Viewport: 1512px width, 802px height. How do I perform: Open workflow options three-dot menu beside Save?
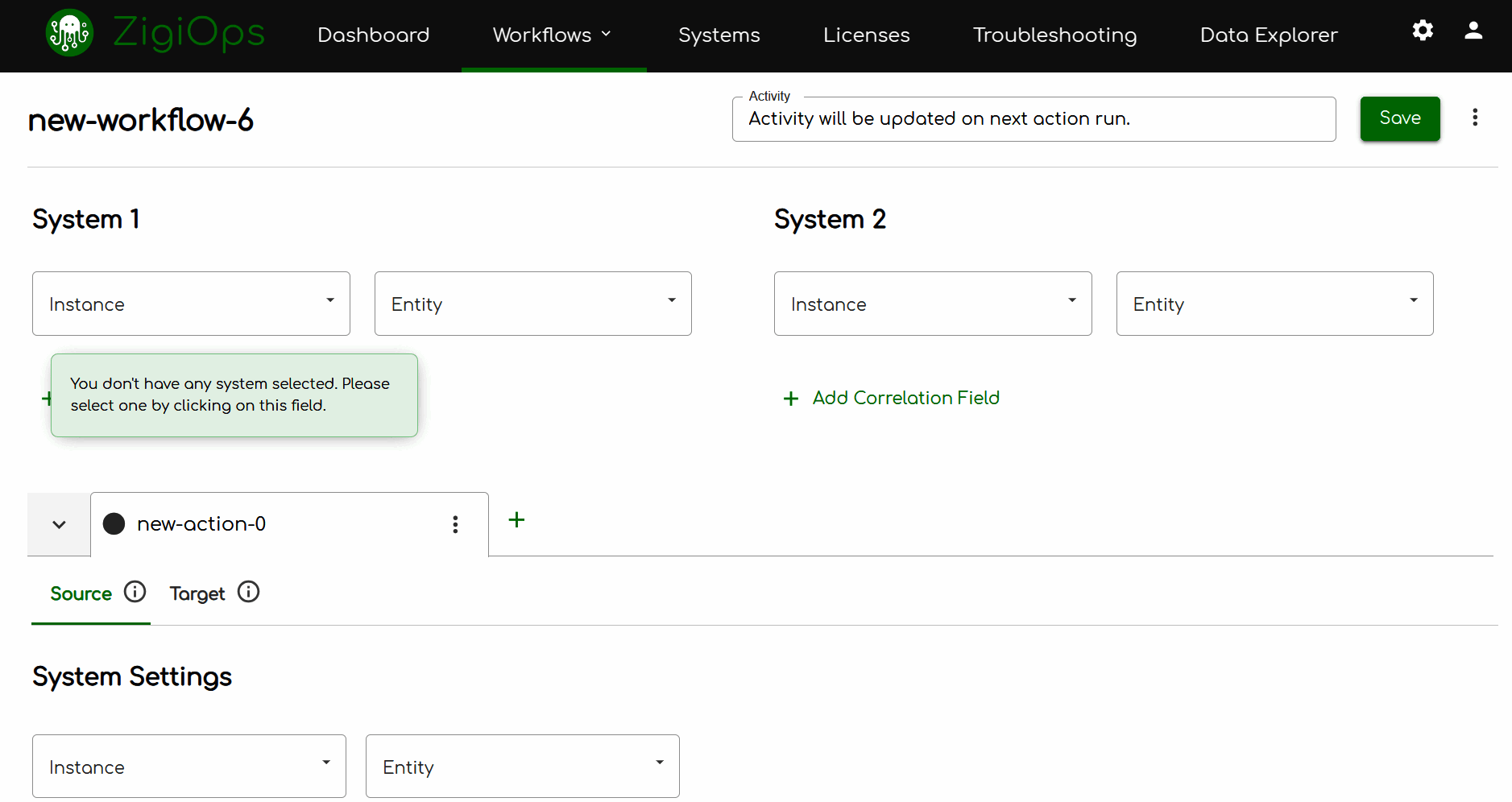(1475, 118)
